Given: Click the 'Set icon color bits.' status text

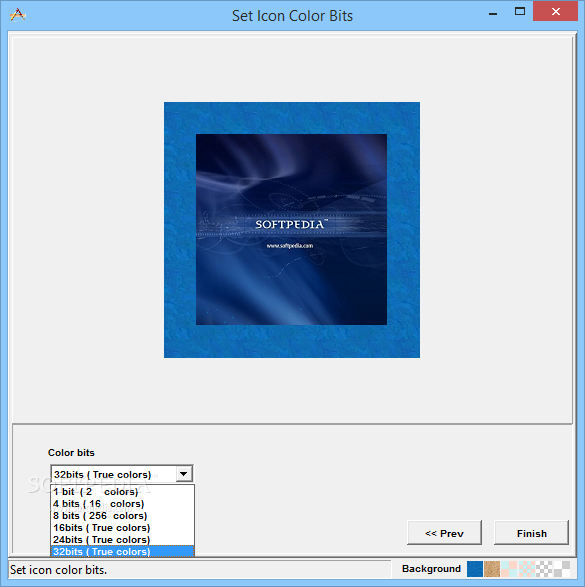Looking at the screenshot, I should (58, 570).
